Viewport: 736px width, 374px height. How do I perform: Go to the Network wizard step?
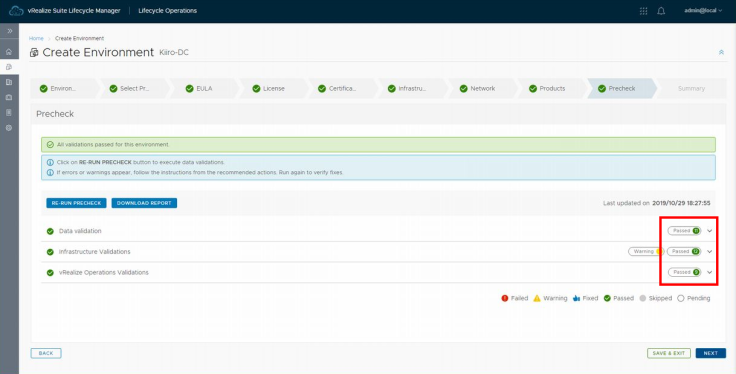[x=481, y=88]
